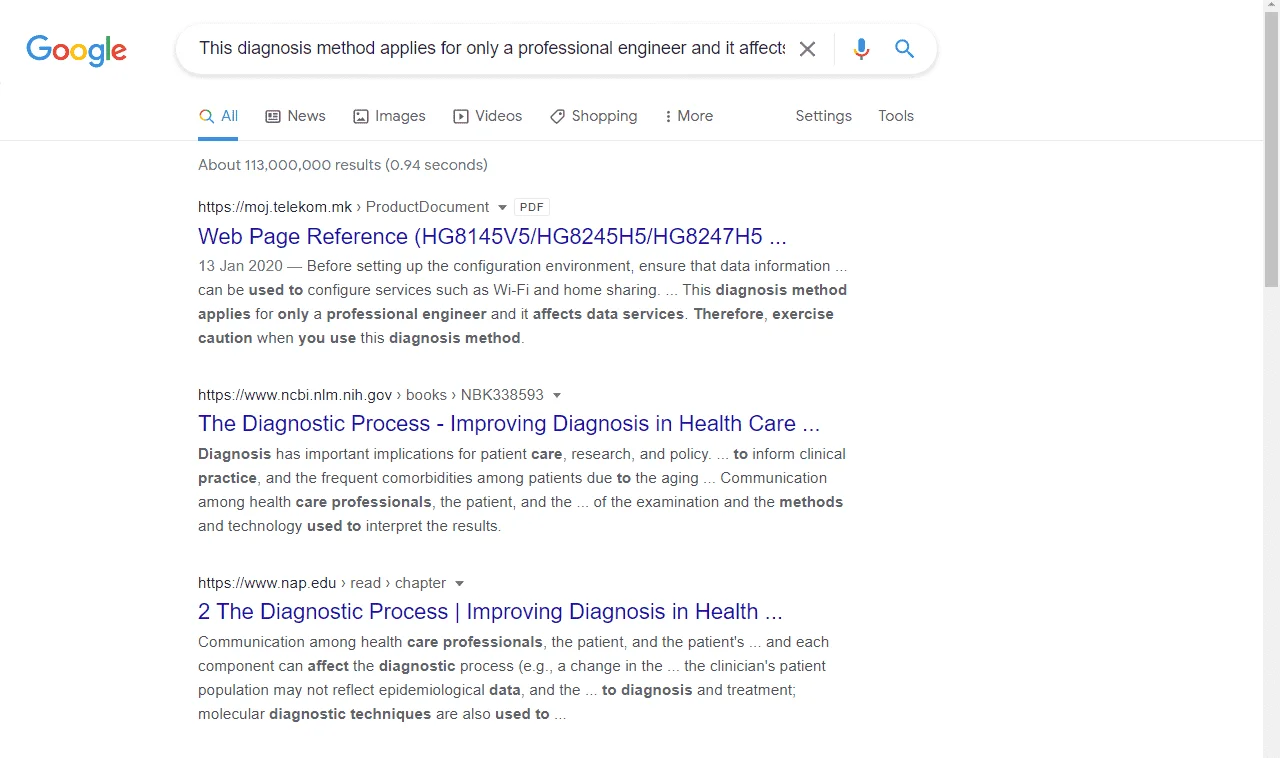
Task: Start voice search with microphone icon
Action: [x=861, y=49]
